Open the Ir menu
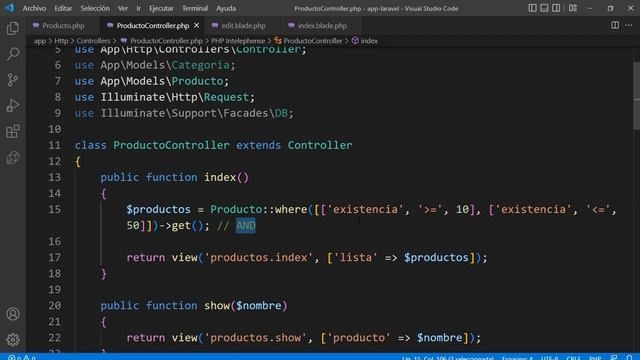Image resolution: width=640 pixels, height=360 pixels. (139, 8)
